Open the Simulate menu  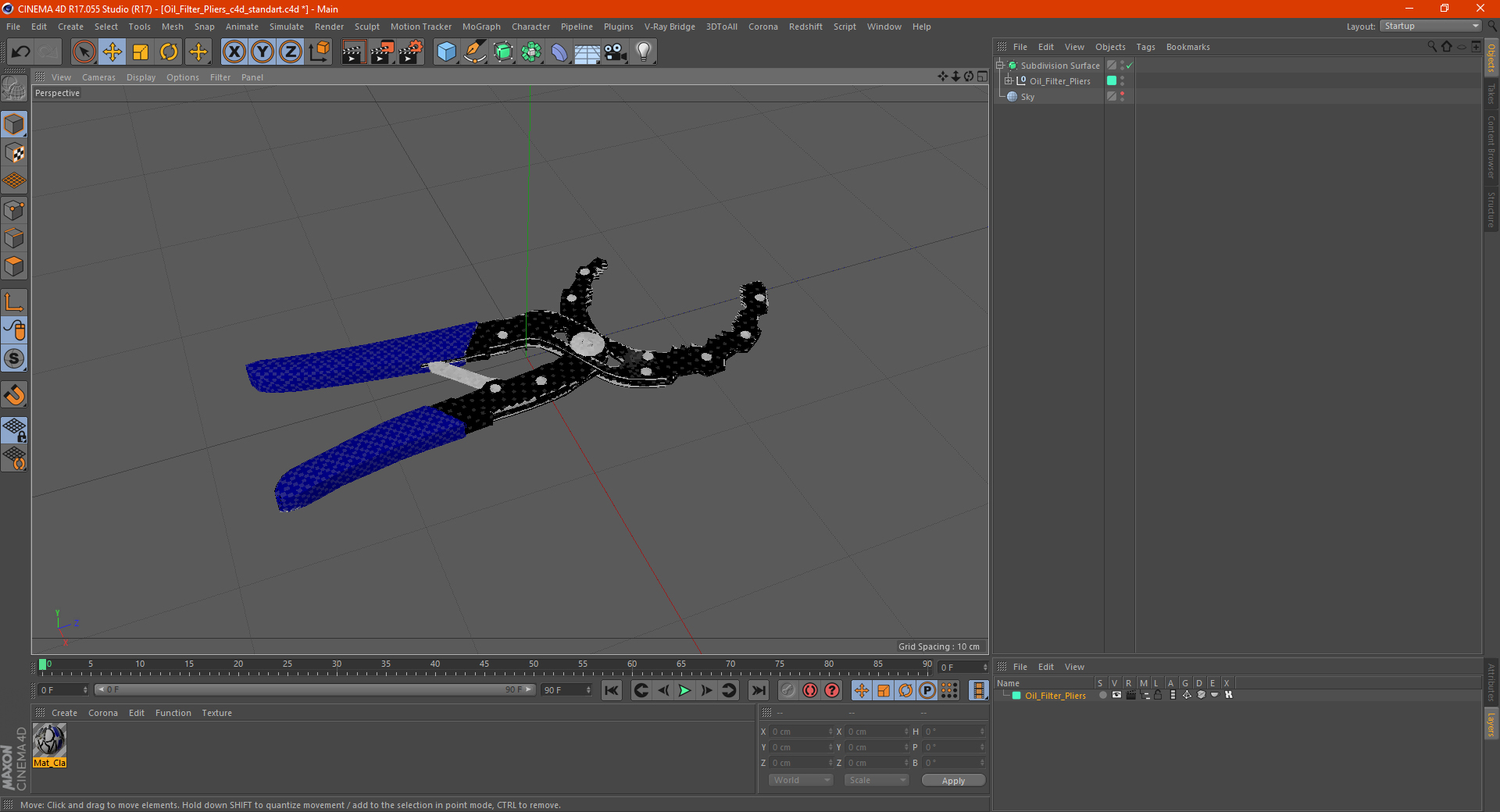[x=287, y=27]
